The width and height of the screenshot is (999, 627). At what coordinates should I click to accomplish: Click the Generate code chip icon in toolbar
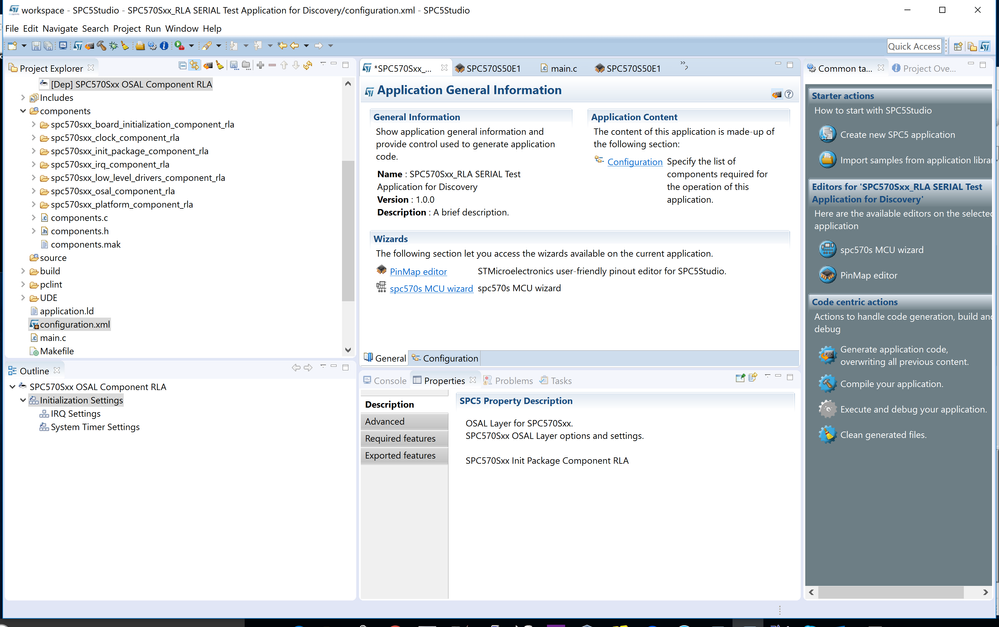tap(90, 46)
